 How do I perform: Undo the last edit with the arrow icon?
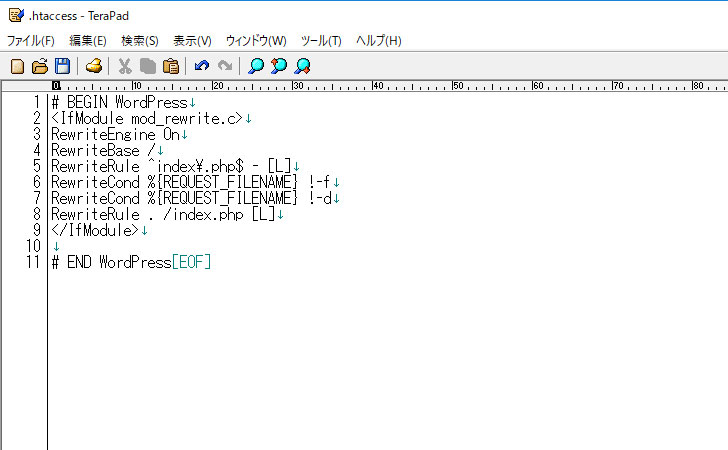[202, 66]
